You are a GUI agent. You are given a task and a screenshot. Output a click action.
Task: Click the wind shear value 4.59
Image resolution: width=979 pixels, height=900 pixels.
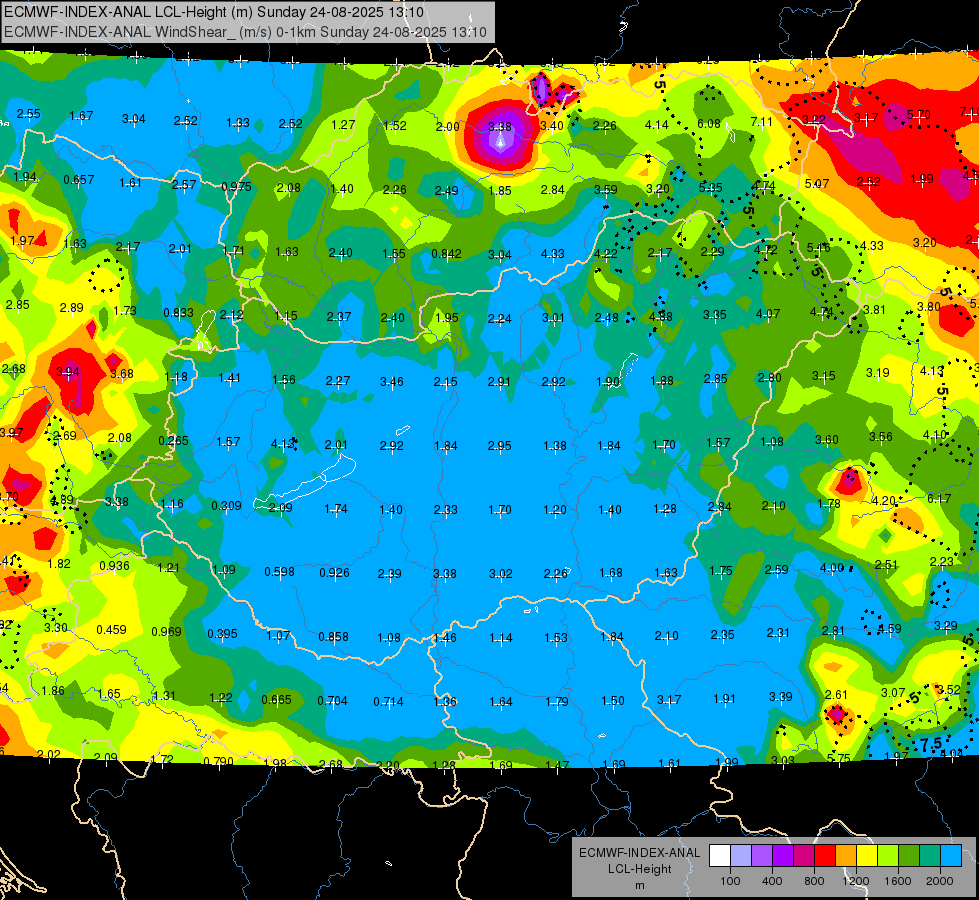tap(889, 628)
